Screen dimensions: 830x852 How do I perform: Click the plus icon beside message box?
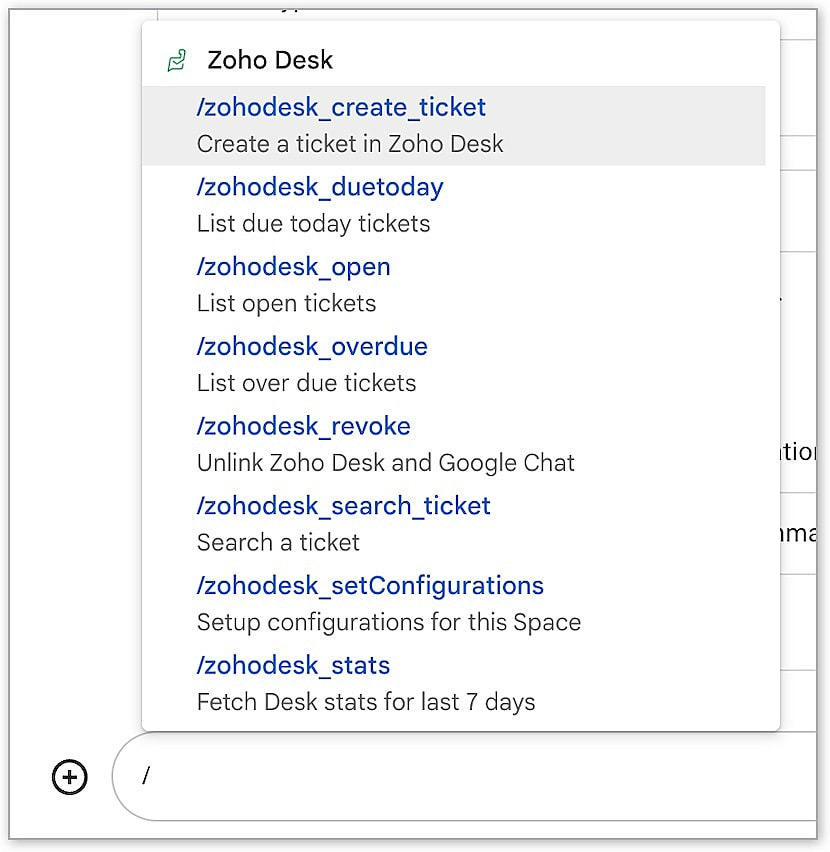click(x=70, y=777)
